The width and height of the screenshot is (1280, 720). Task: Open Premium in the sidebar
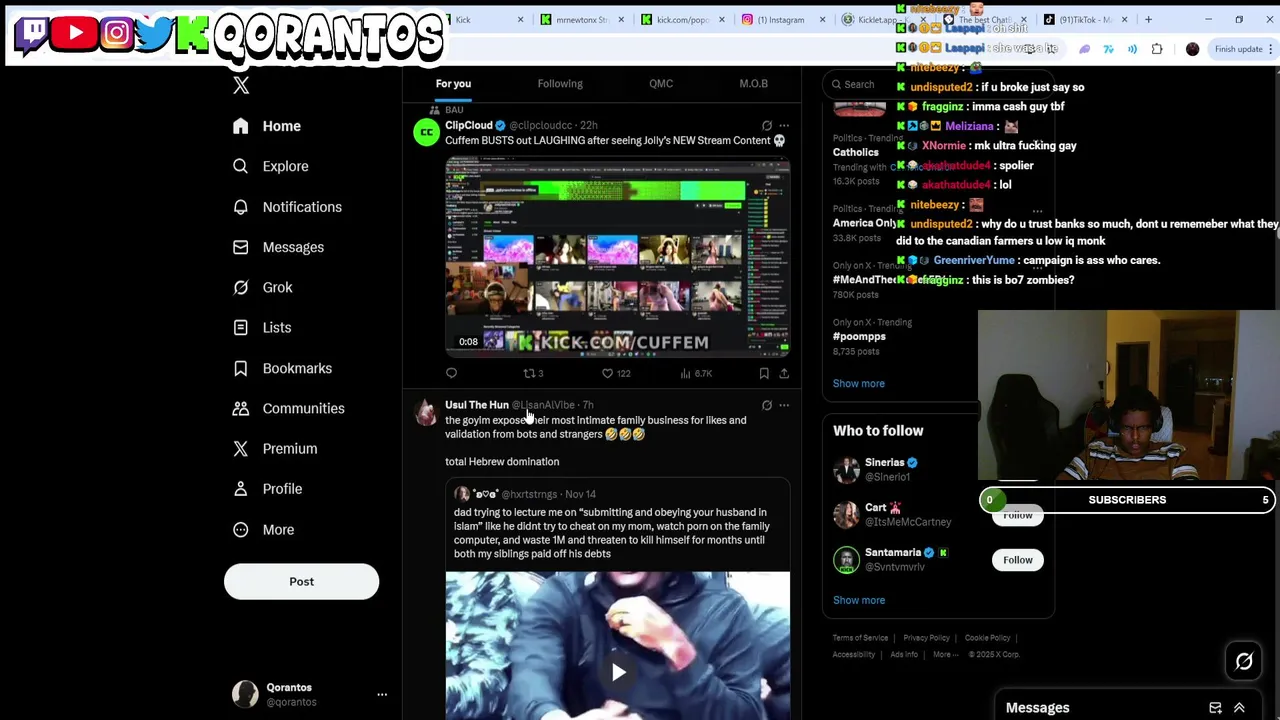coord(274,448)
